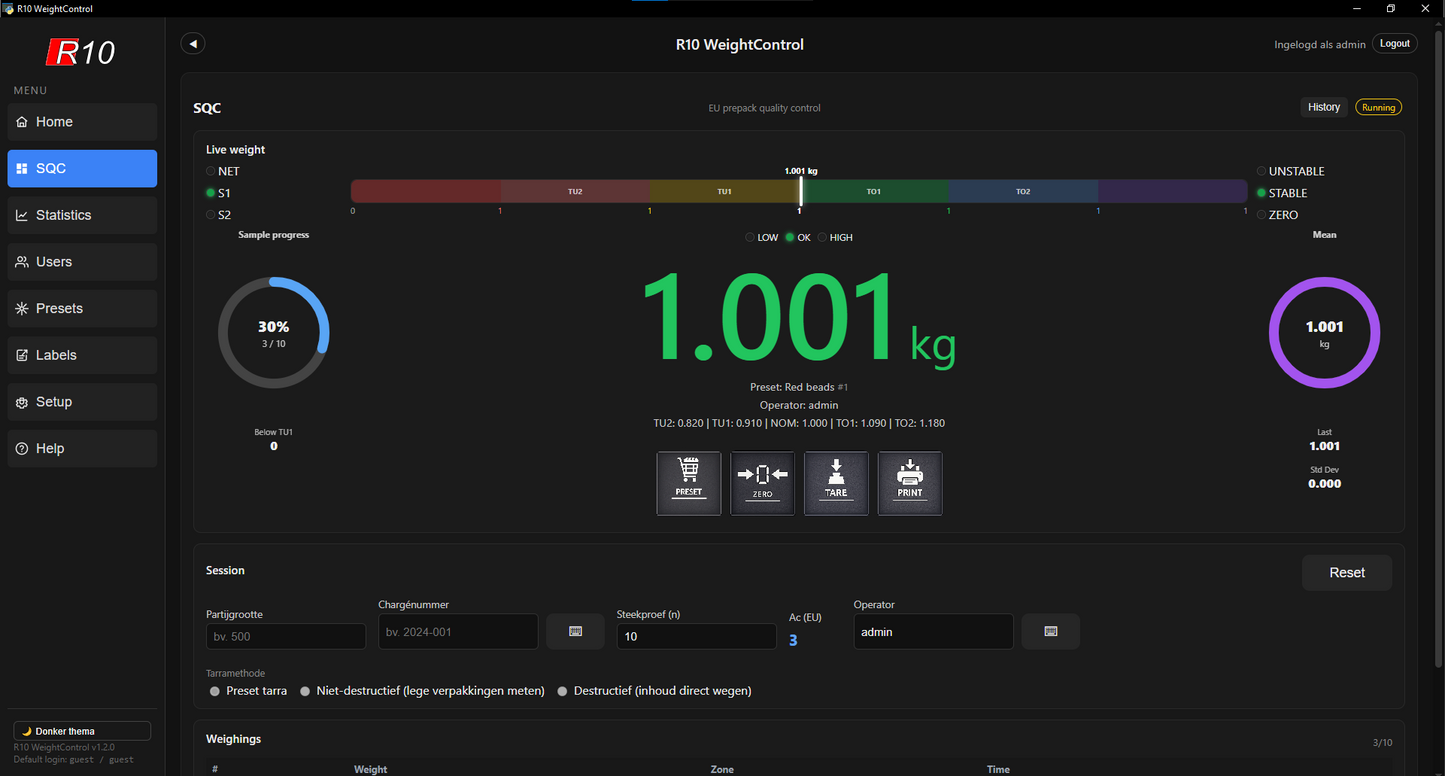Viewport: 1445px width, 776px height.
Task: Open the Setup menu item
Action: point(82,402)
